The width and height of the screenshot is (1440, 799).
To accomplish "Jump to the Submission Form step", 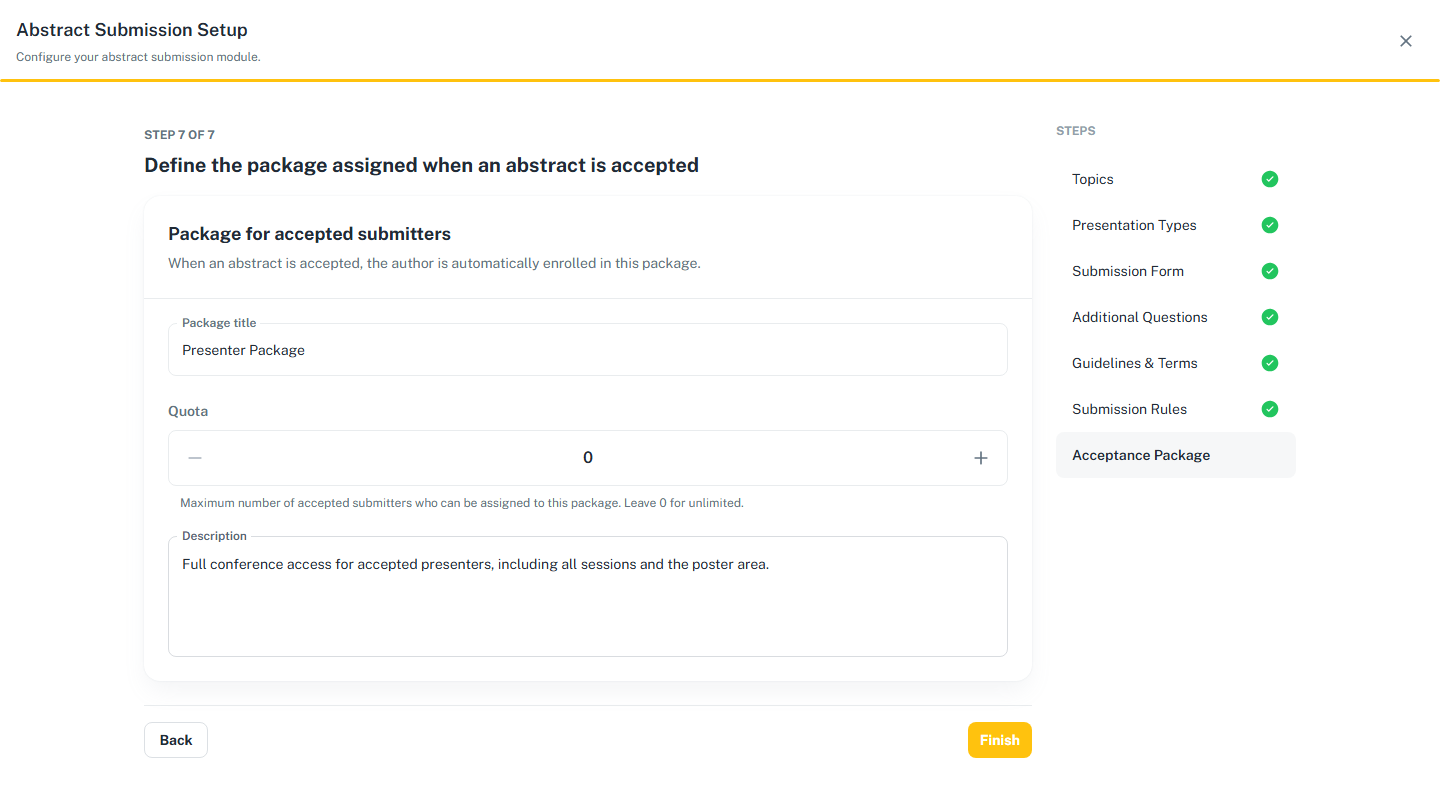I will pyautogui.click(x=1176, y=271).
